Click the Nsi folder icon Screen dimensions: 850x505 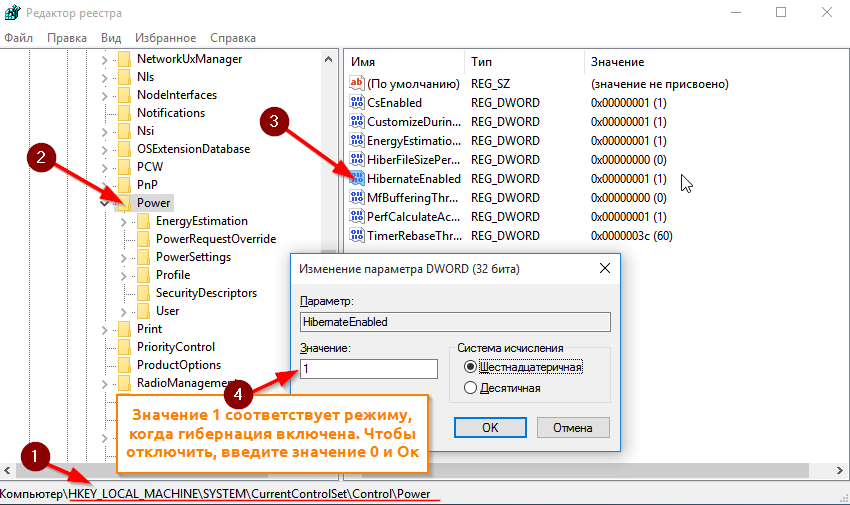125,131
